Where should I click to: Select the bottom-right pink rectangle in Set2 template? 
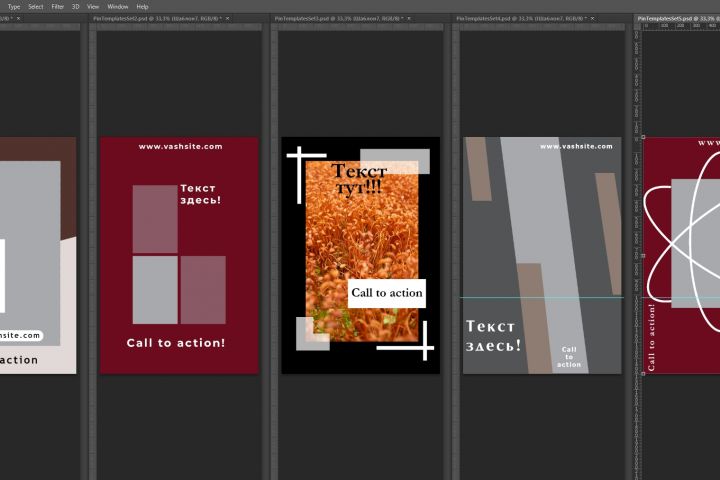click(203, 290)
